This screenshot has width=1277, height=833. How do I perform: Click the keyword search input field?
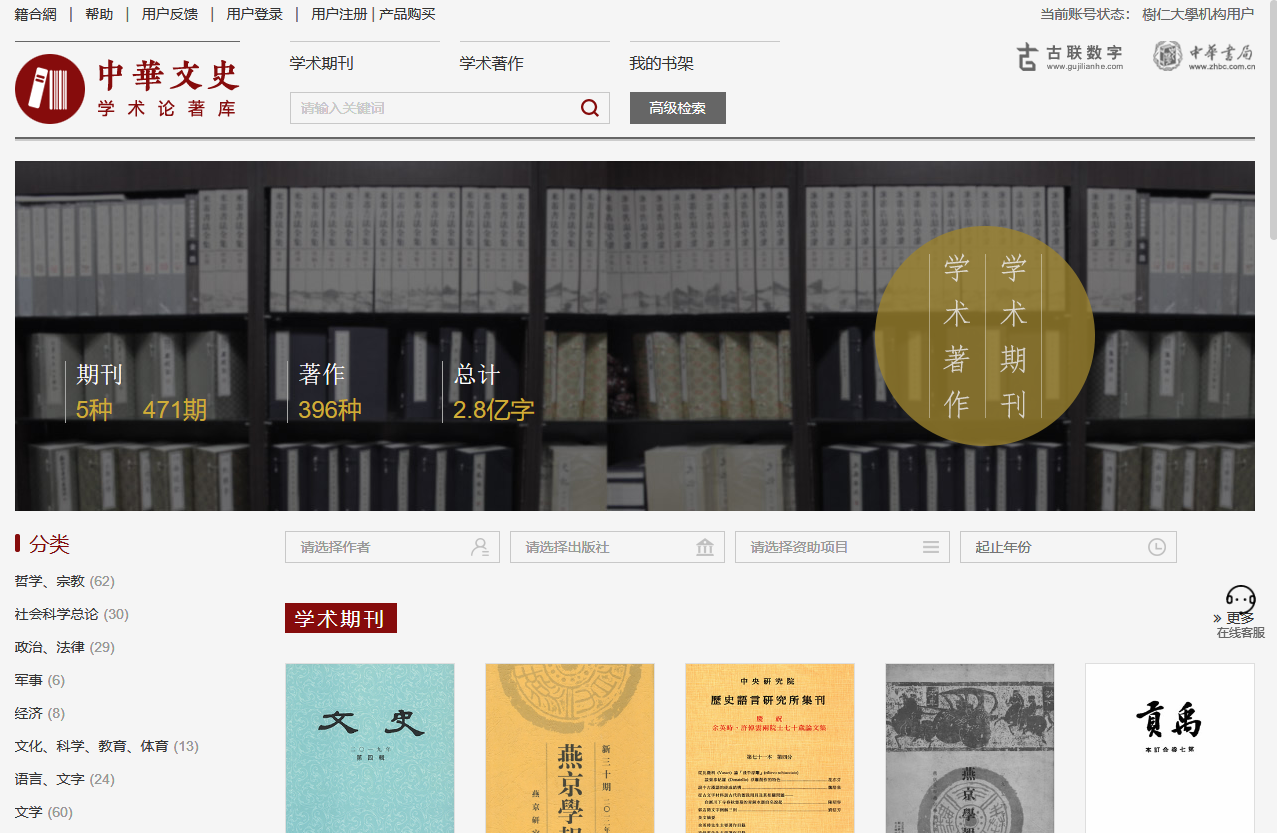tap(435, 108)
